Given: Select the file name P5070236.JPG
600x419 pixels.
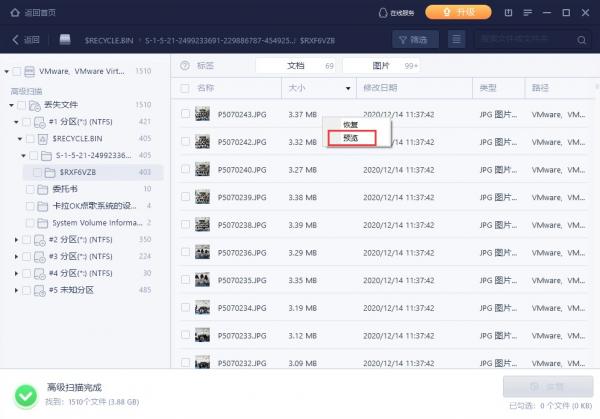Looking at the screenshot, I should tap(242, 253).
